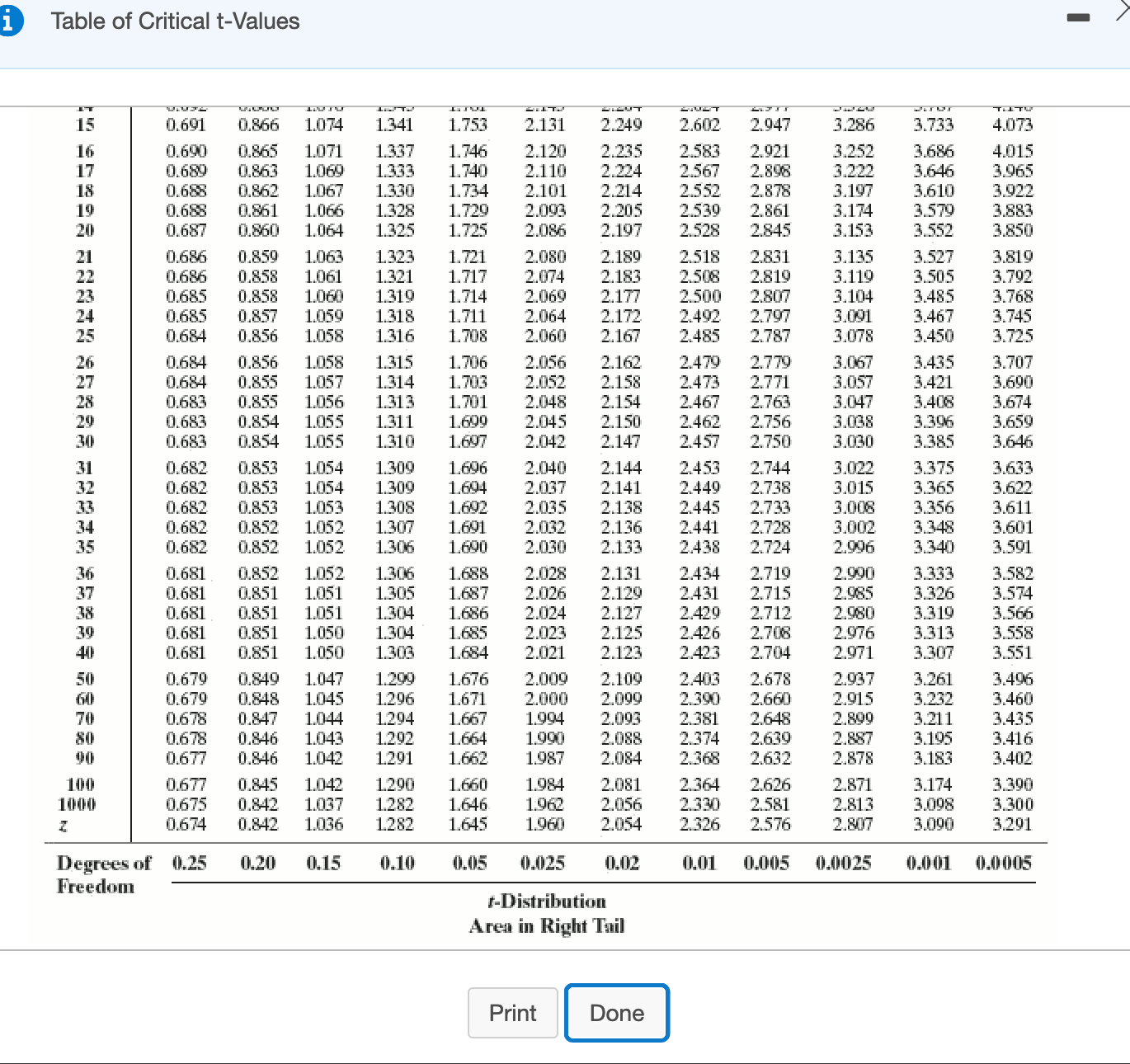Select the 0.05 column header

pos(468,864)
